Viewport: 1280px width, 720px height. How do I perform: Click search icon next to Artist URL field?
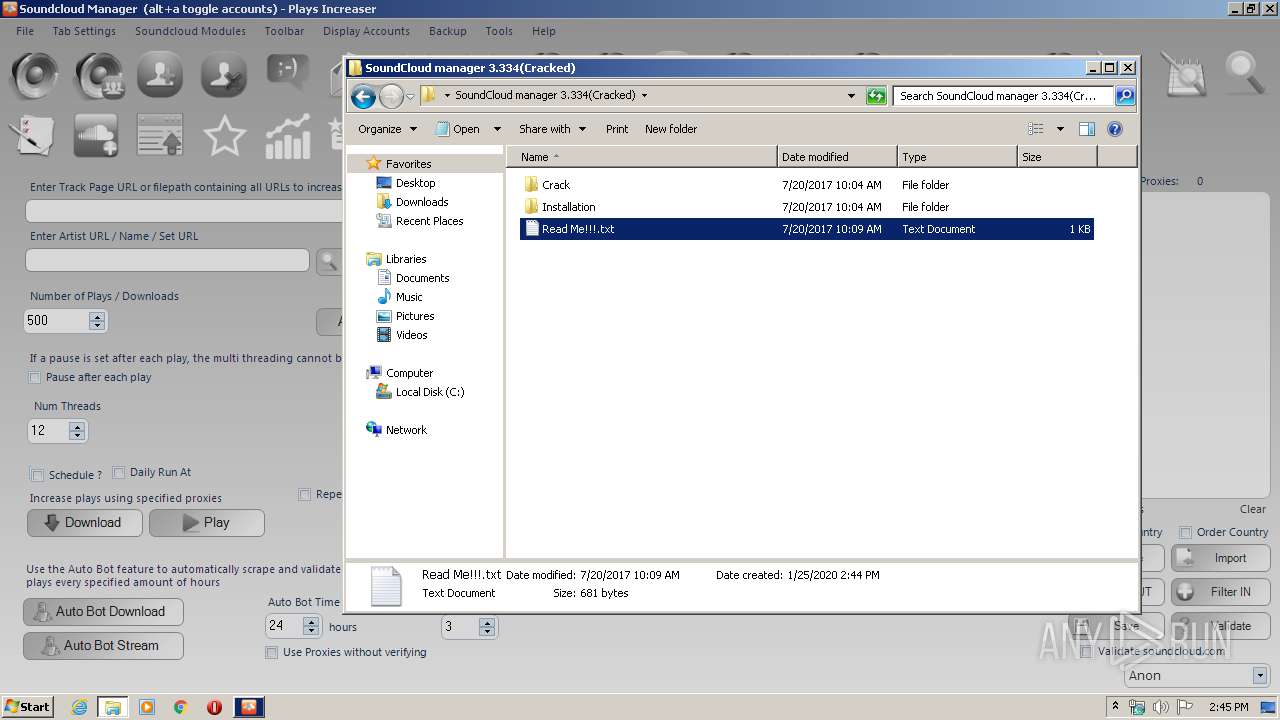pos(329,262)
